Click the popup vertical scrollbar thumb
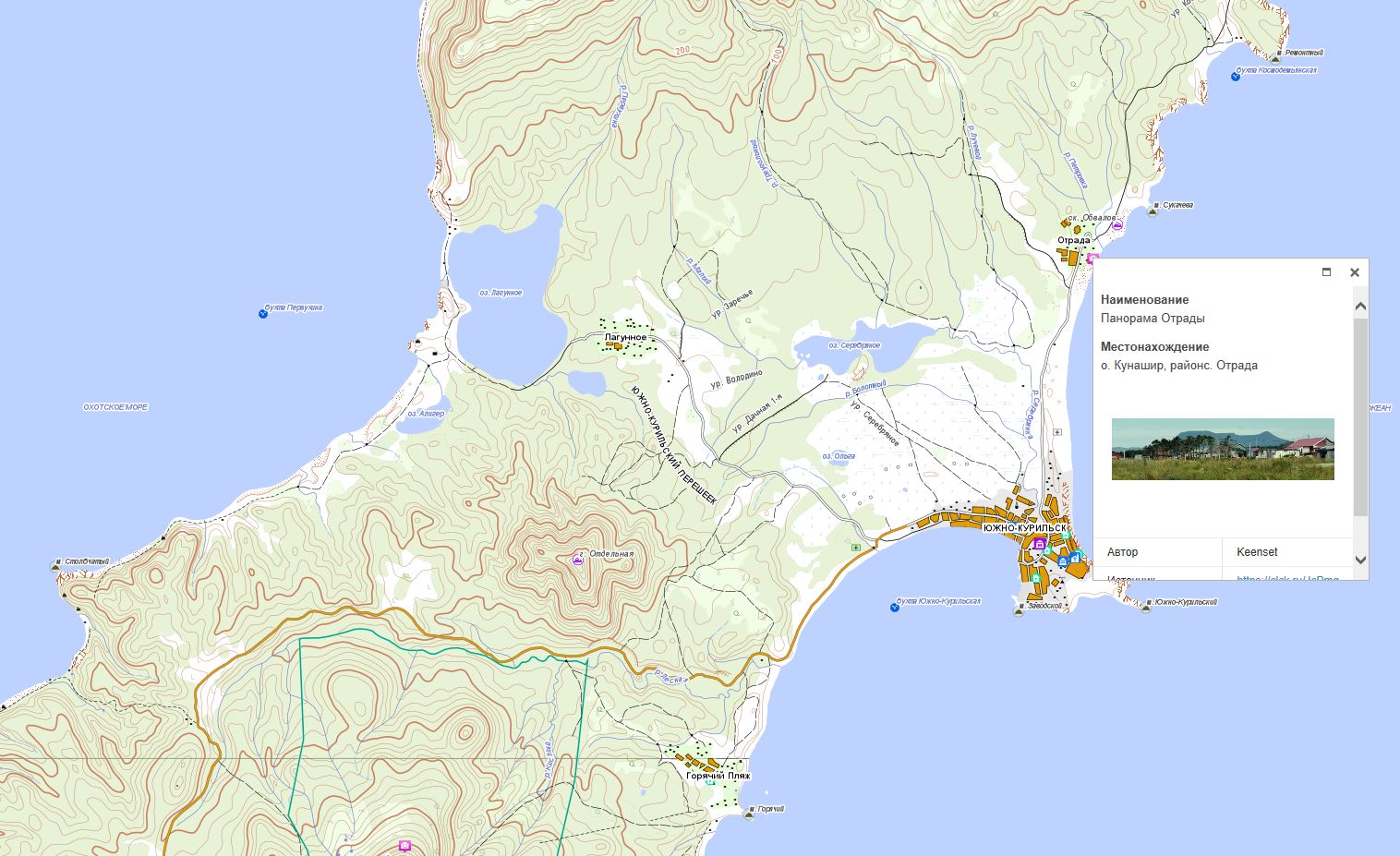The image size is (1400, 856). 1360,416
